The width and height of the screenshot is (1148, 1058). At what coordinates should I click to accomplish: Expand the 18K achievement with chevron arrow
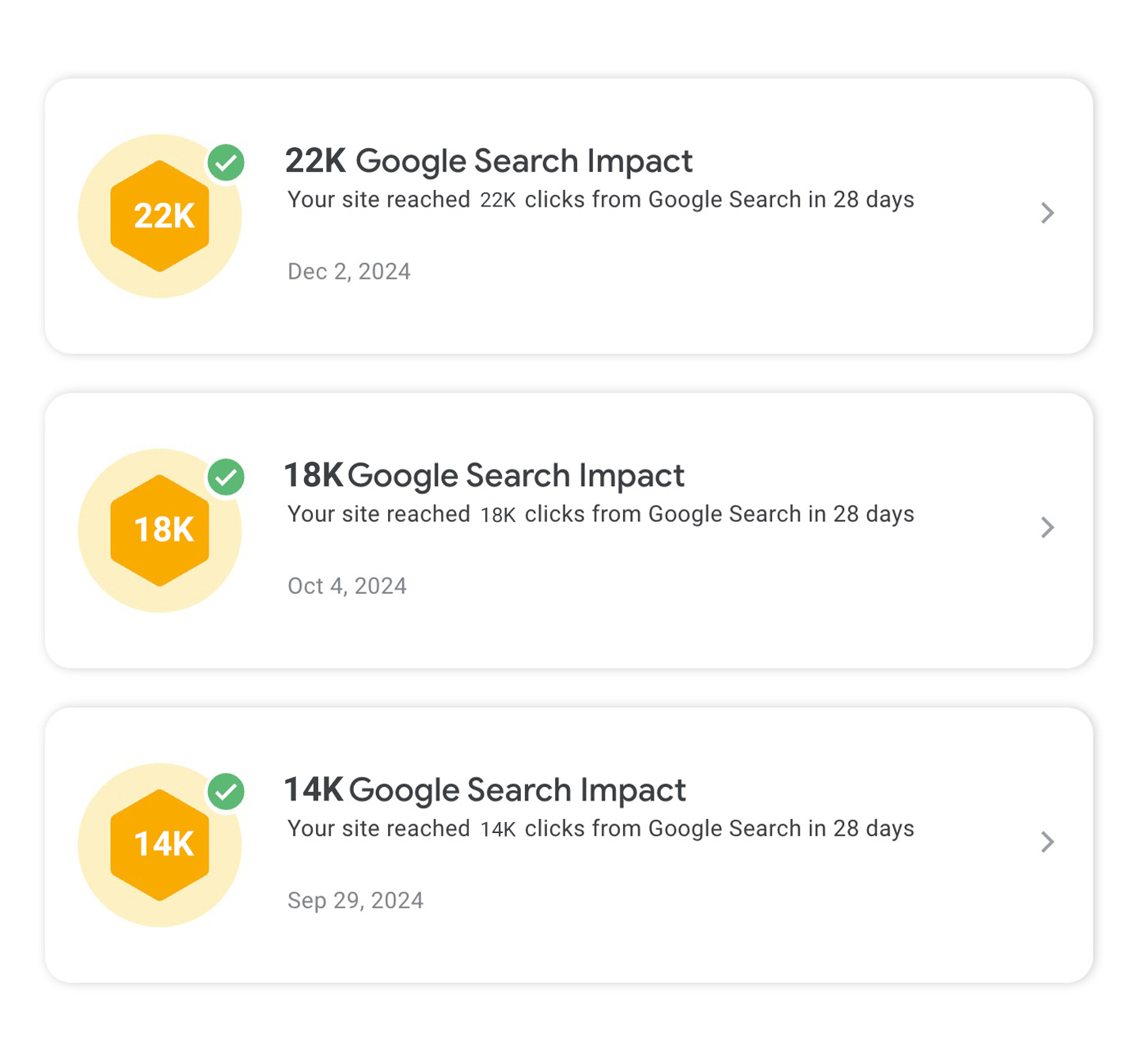pyautogui.click(x=1047, y=527)
